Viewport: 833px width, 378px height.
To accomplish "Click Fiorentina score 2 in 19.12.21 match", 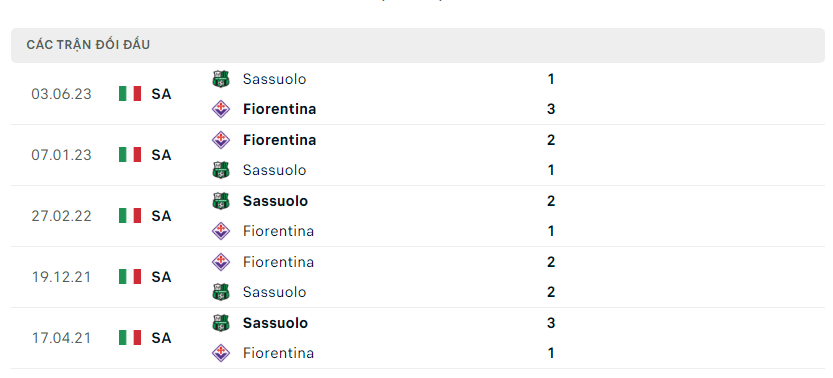I will tap(551, 262).
